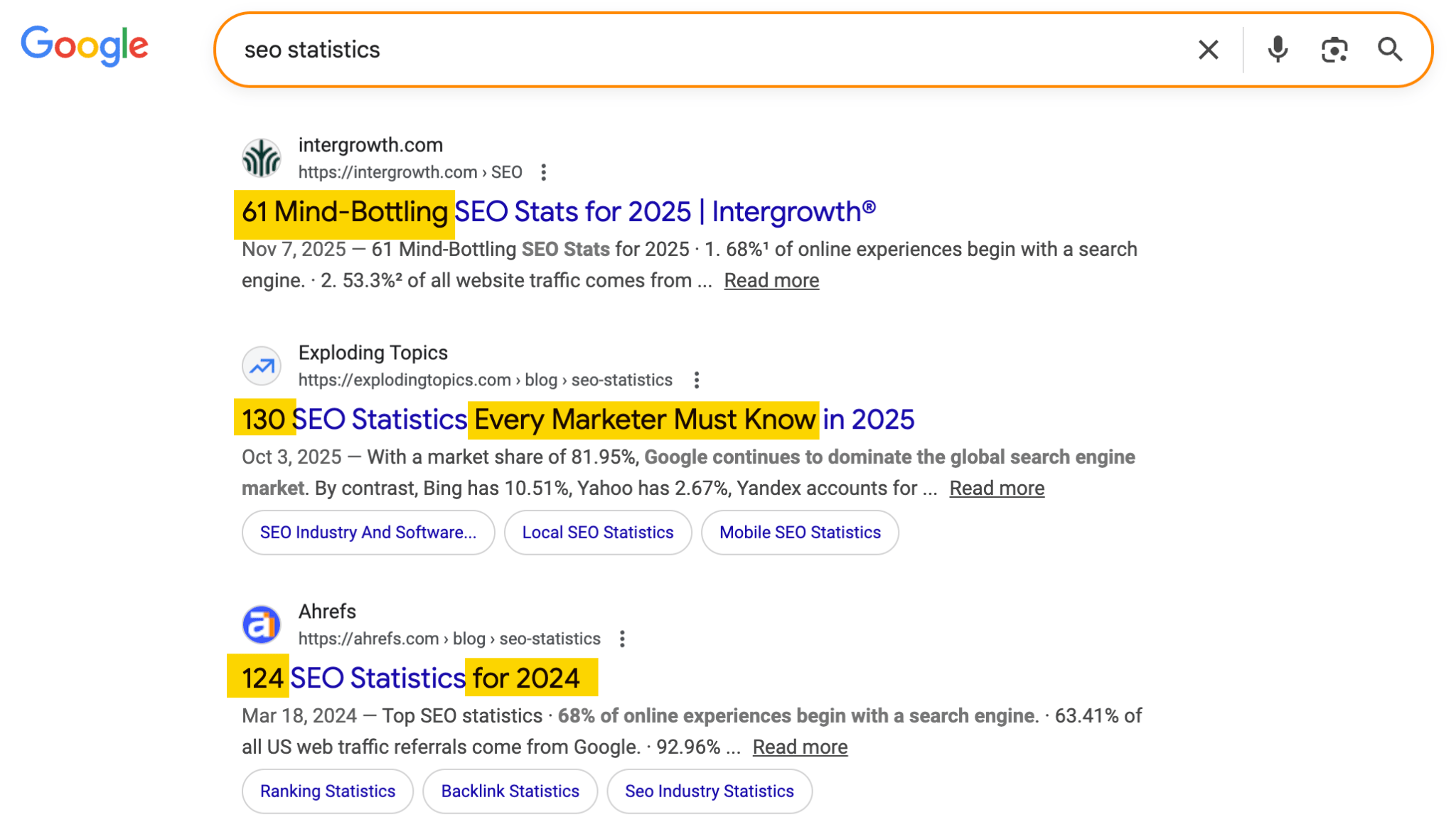
Task: Click the Exploding Topics favicon
Action: pos(261,365)
